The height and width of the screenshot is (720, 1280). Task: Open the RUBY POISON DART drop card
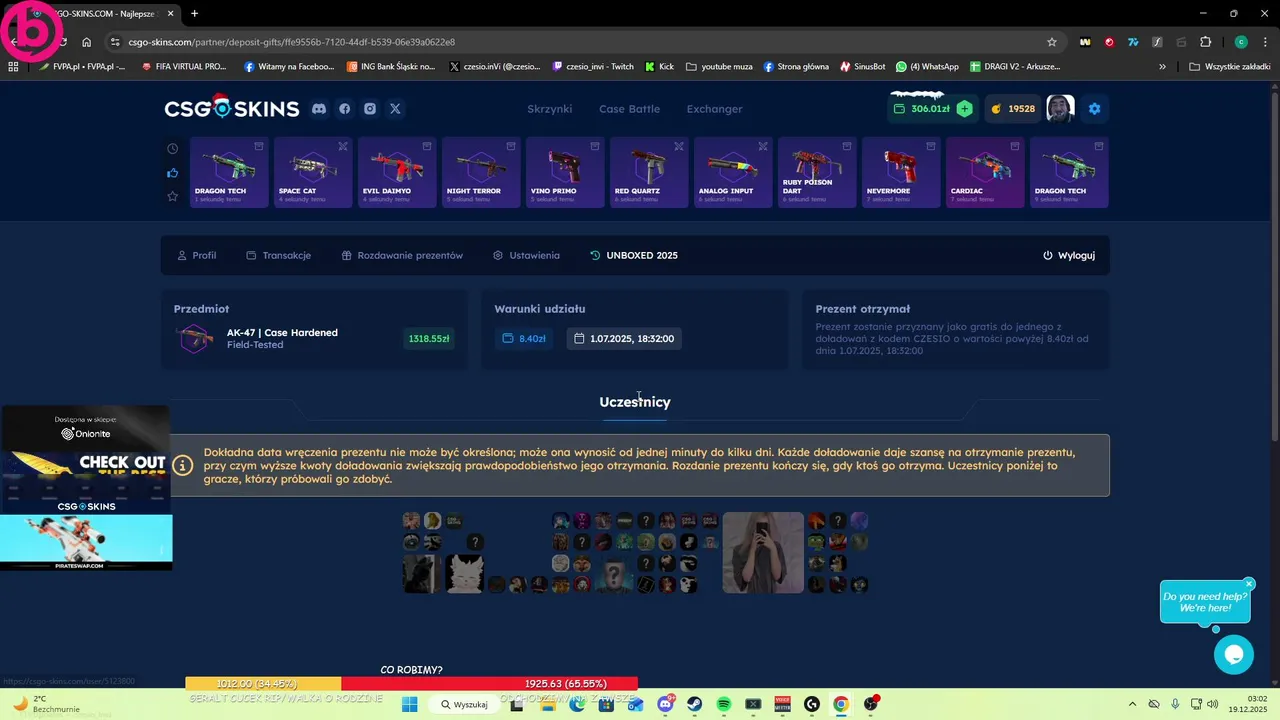[815, 172]
